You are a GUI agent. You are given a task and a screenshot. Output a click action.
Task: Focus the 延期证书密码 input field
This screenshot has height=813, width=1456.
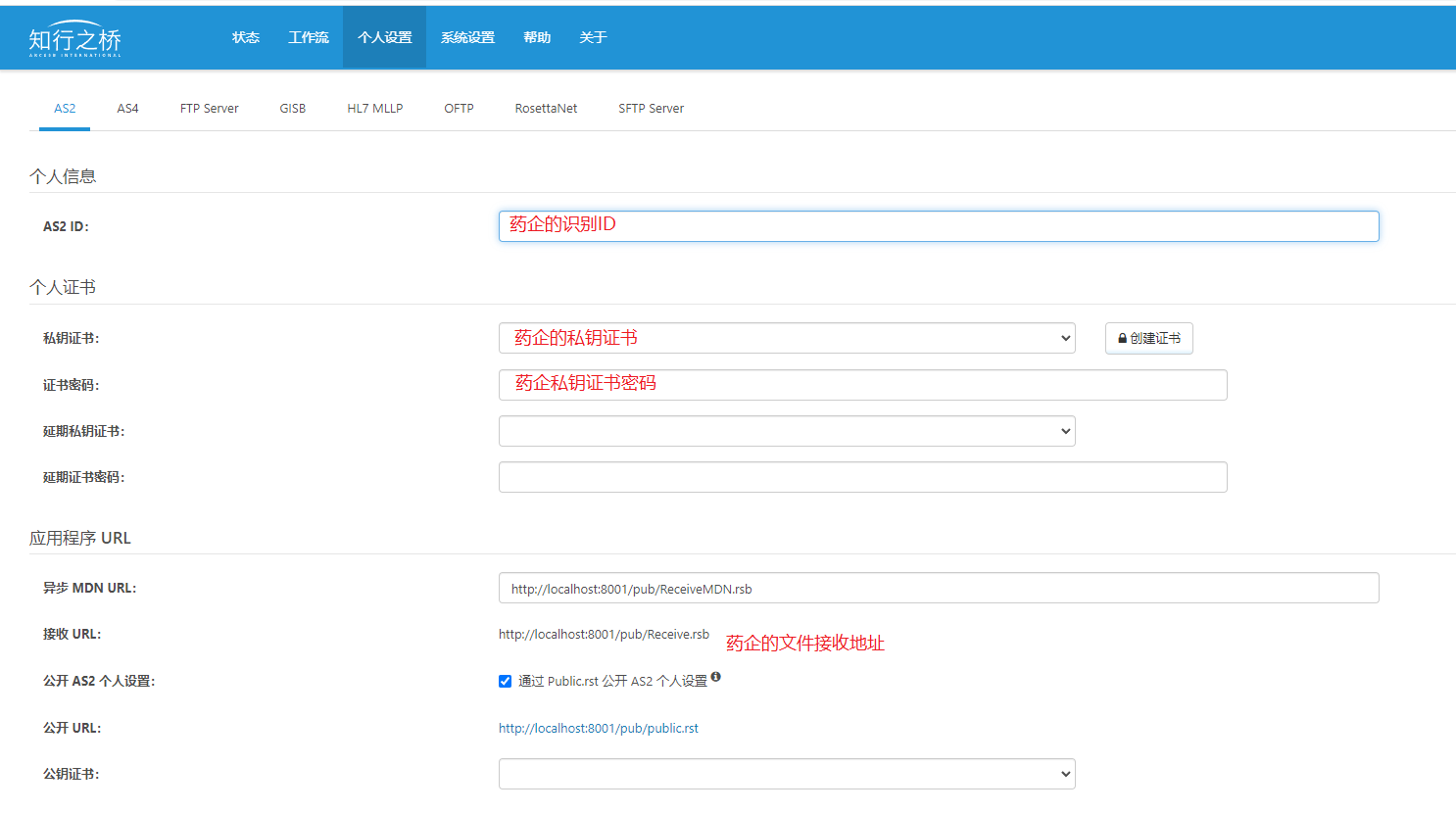863,477
